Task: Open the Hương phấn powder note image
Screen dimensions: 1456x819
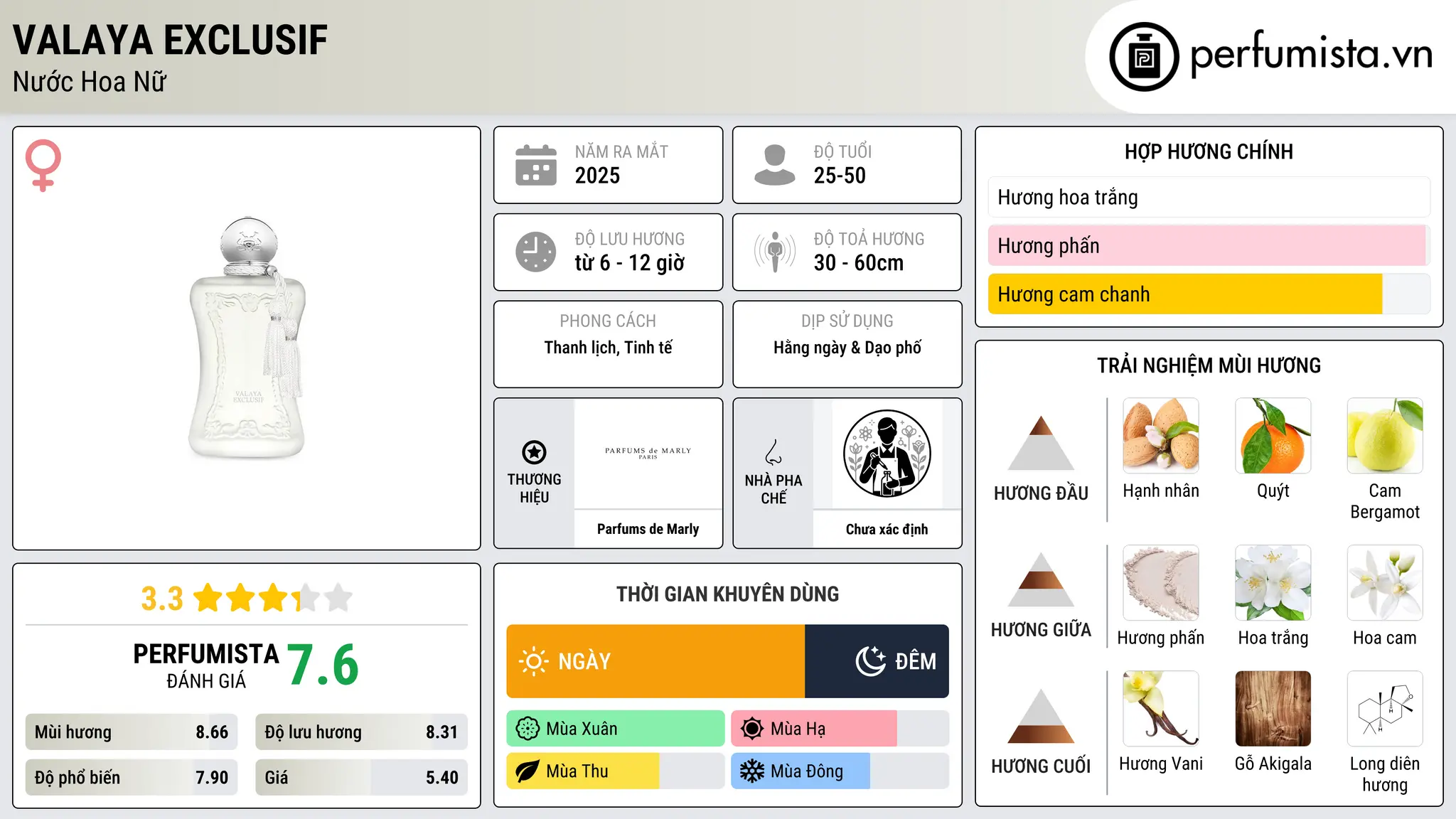Action: click(1161, 583)
